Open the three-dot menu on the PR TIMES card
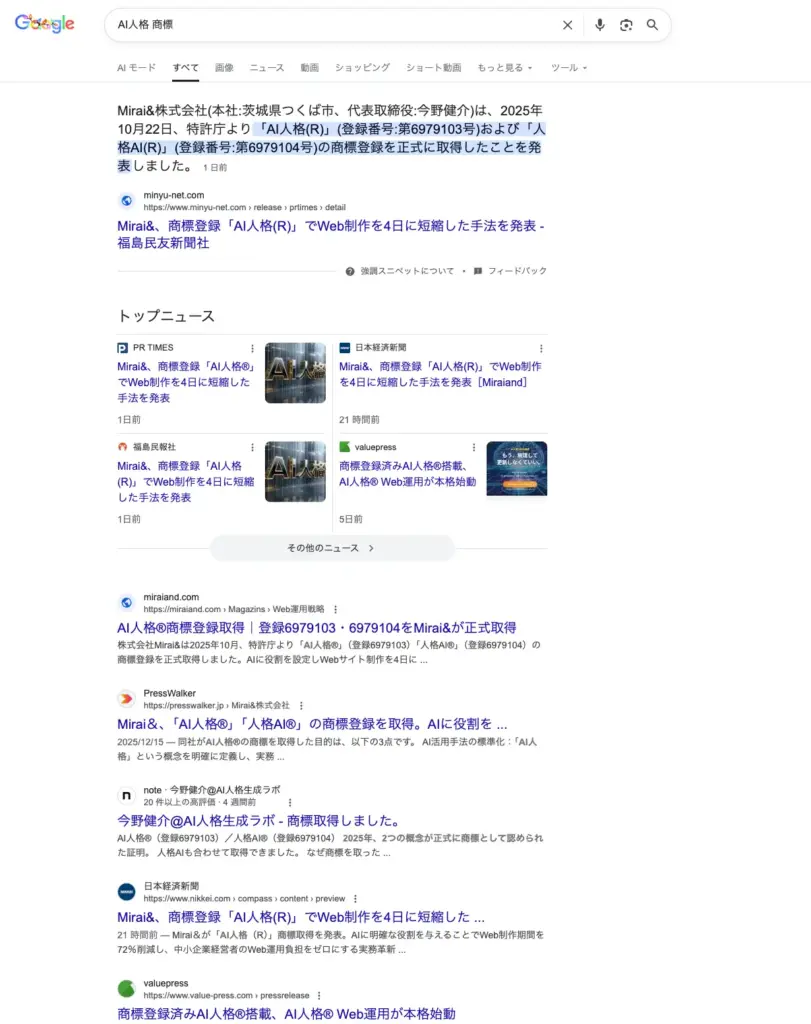Image resolution: width=811 pixels, height=1024 pixels. pos(251,347)
